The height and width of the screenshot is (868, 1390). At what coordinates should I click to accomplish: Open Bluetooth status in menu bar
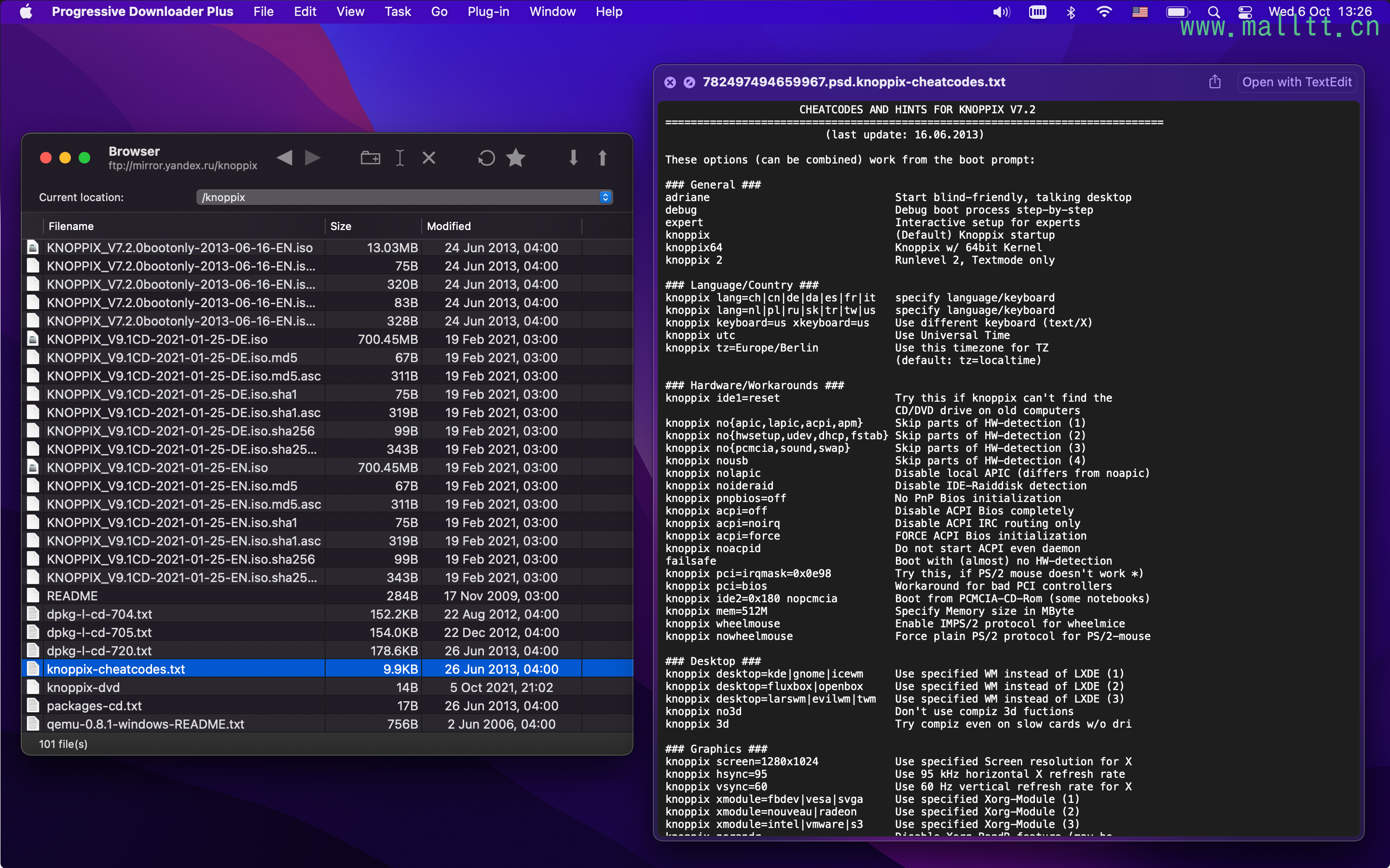pos(1071,12)
